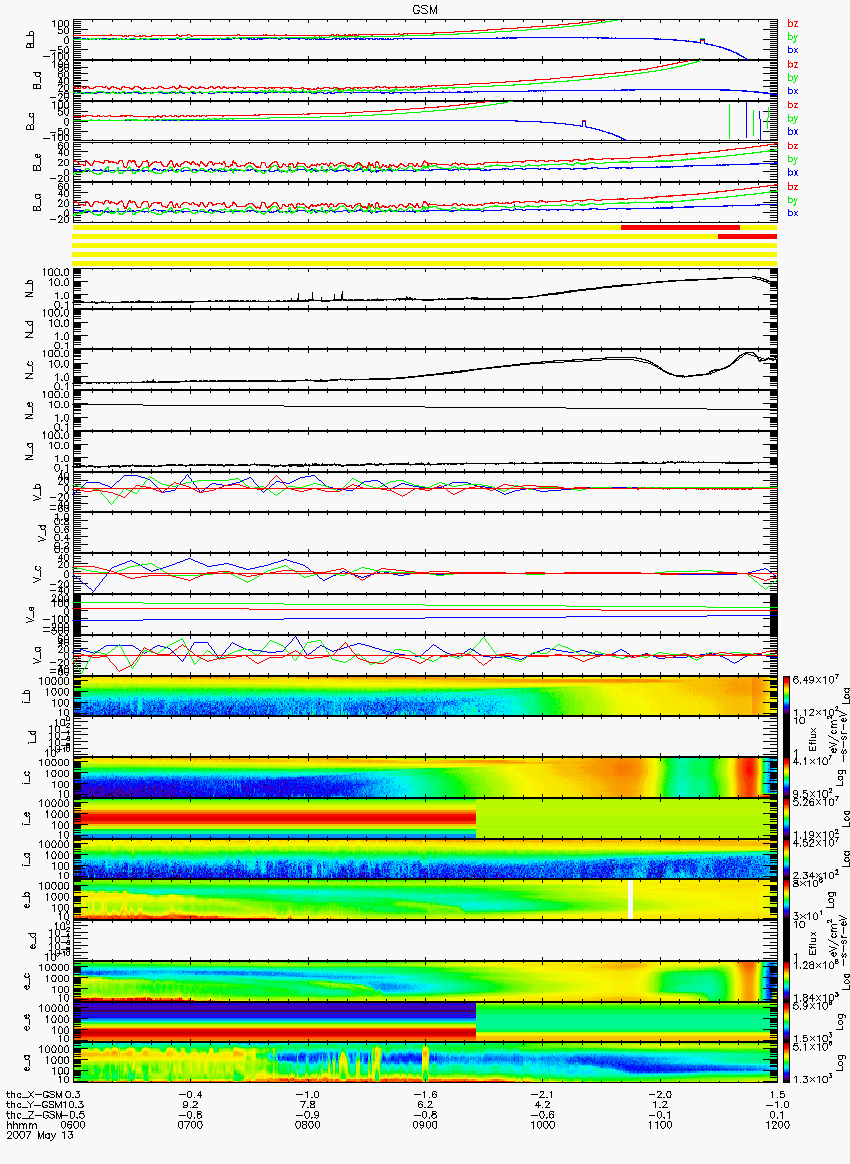
Task: Click the lower shorter red interval bar
Action: pos(748,236)
